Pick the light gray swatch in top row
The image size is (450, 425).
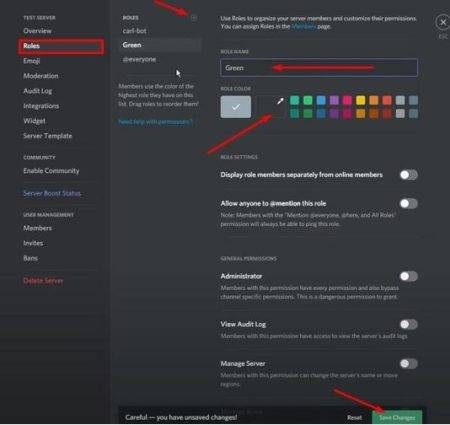pos(400,100)
